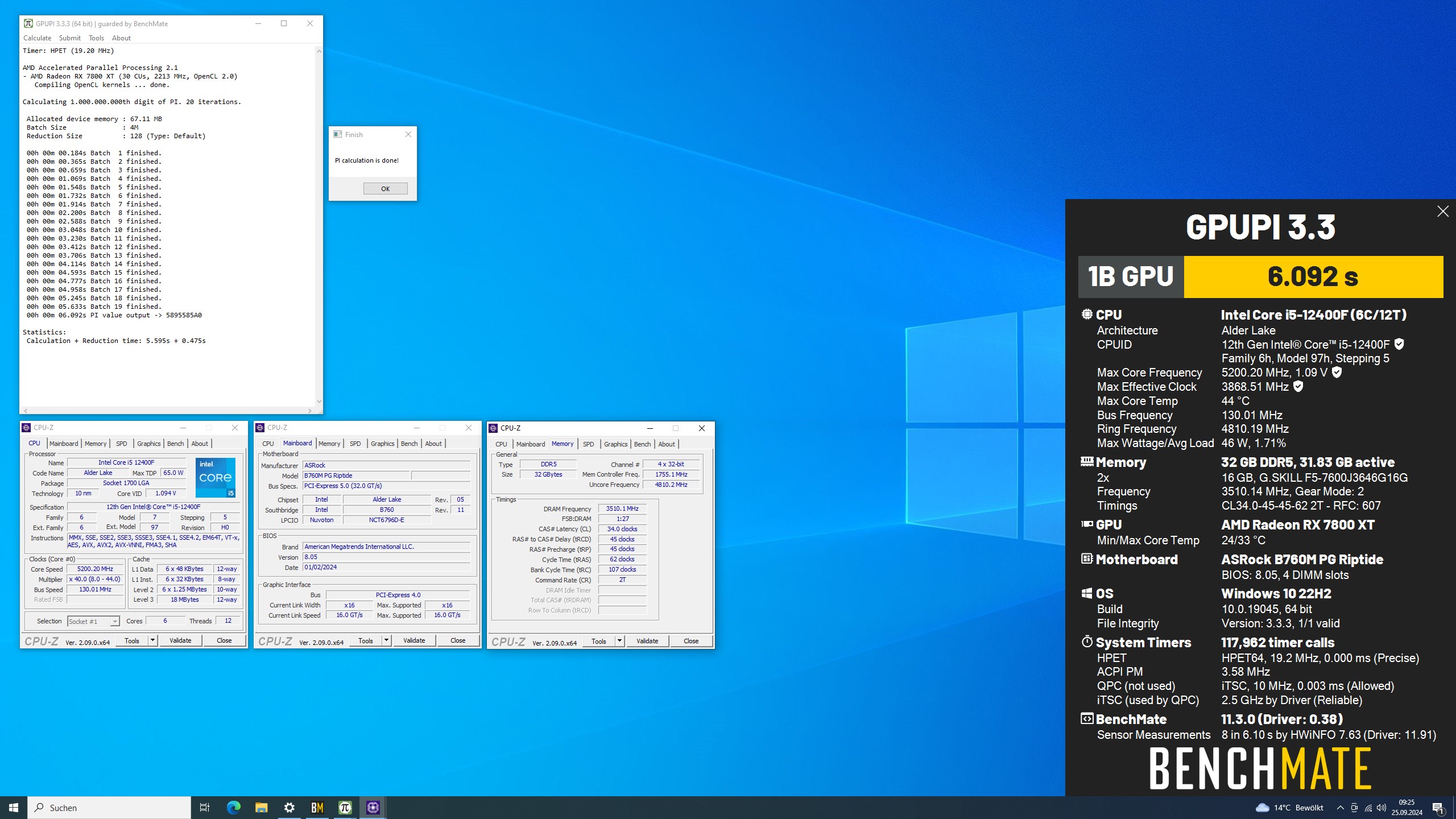
Task: Click the CPU-Z icon in first window title
Action: tap(26, 428)
